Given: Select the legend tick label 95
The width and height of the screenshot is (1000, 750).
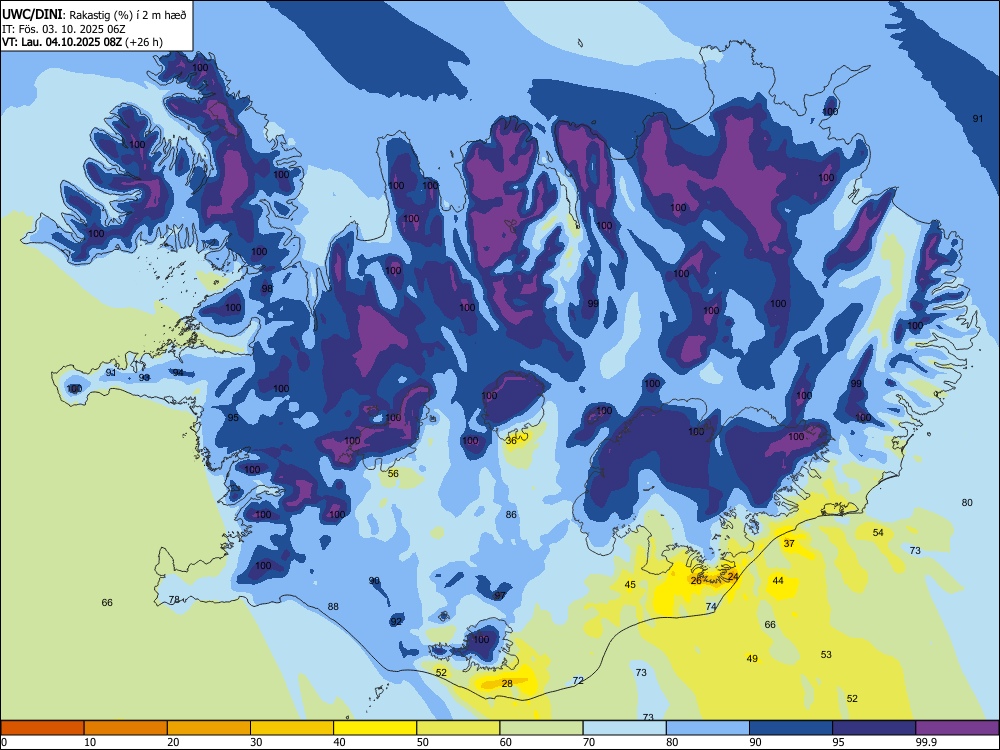Looking at the screenshot, I should pyautogui.click(x=838, y=742).
